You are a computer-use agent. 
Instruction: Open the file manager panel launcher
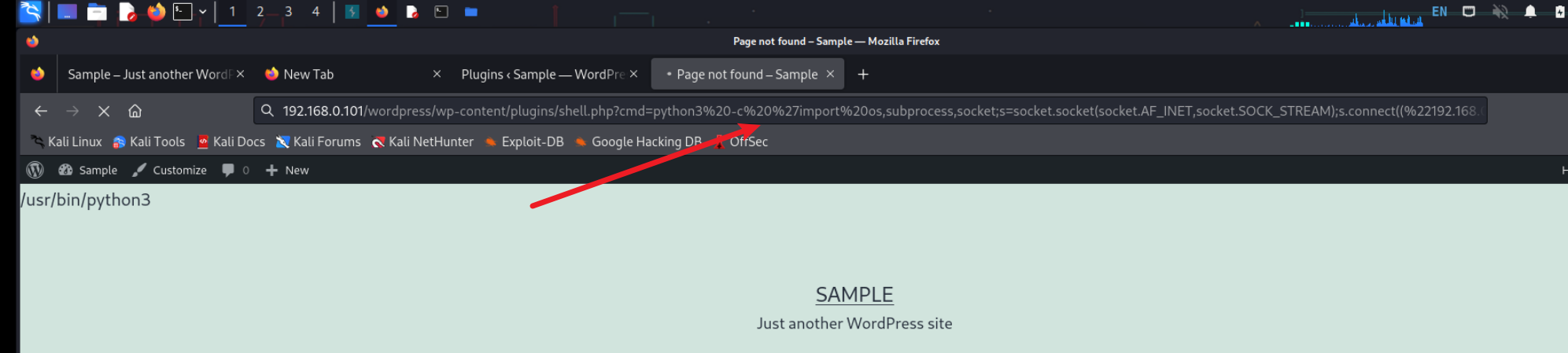coord(97,12)
